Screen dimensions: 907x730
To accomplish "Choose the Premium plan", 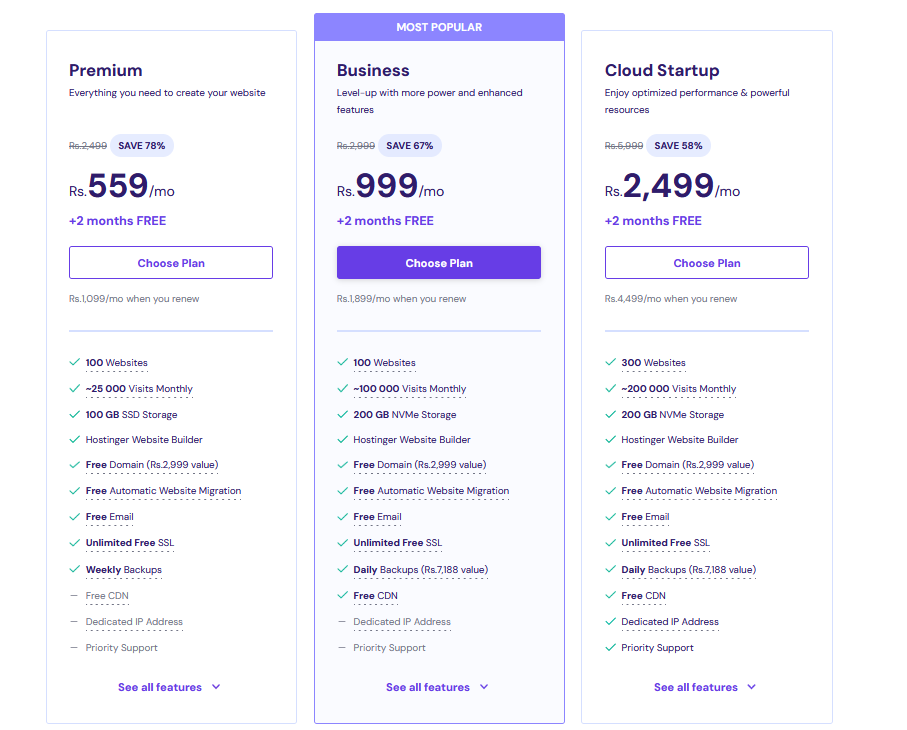I will [171, 263].
